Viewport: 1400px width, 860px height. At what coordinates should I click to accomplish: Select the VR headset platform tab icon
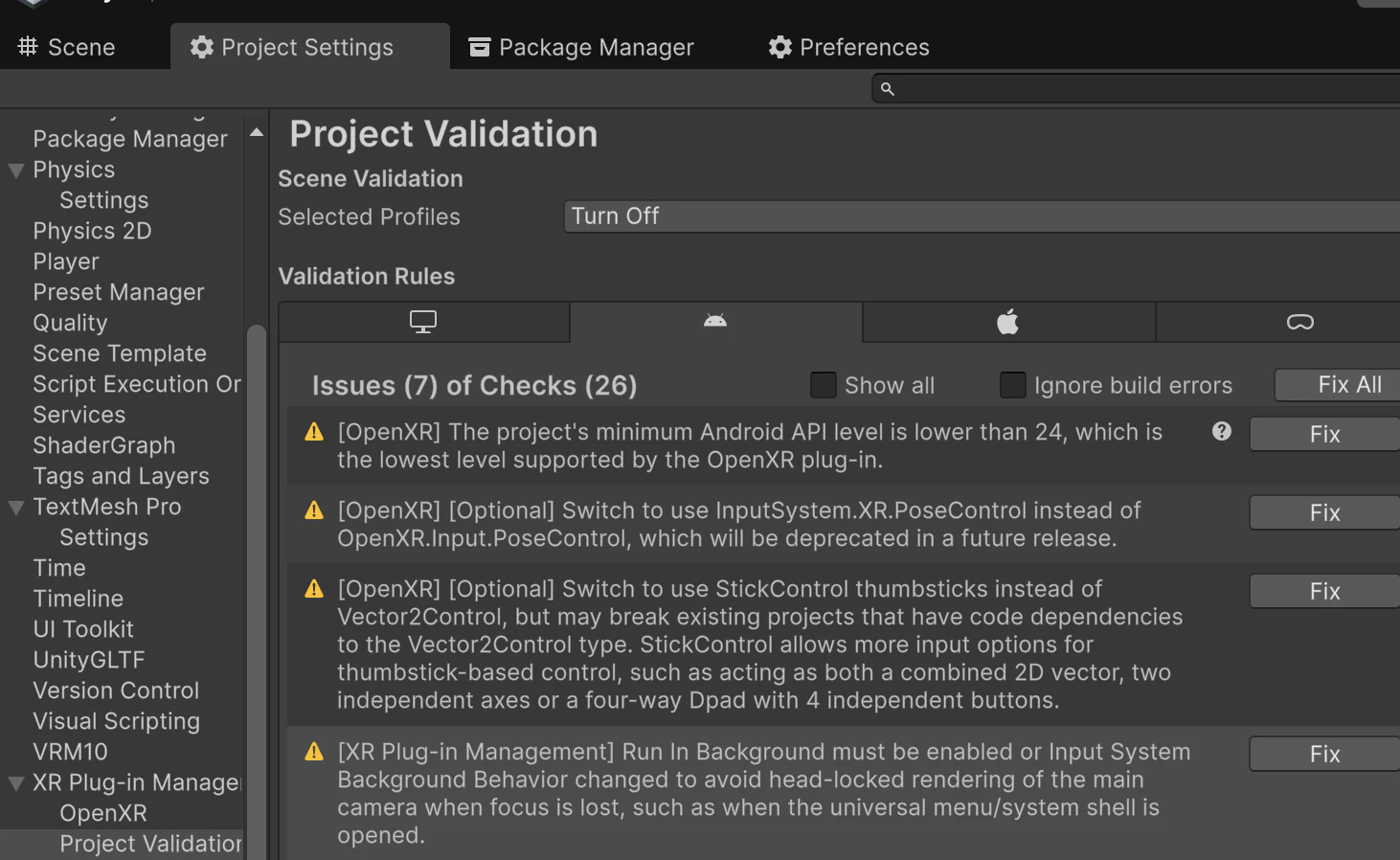(1299, 322)
